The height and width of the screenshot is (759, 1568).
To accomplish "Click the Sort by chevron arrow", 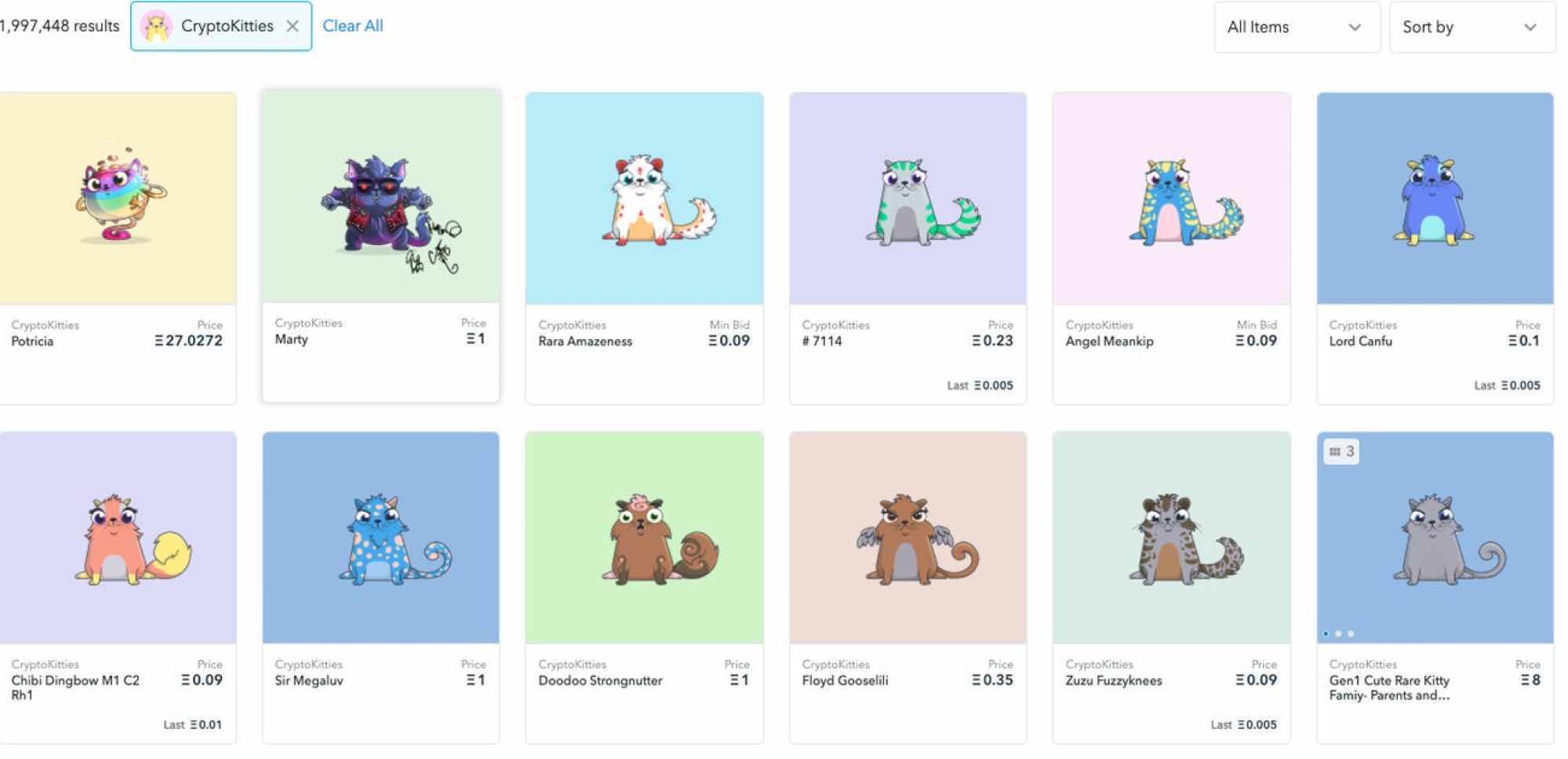I will click(x=1530, y=27).
